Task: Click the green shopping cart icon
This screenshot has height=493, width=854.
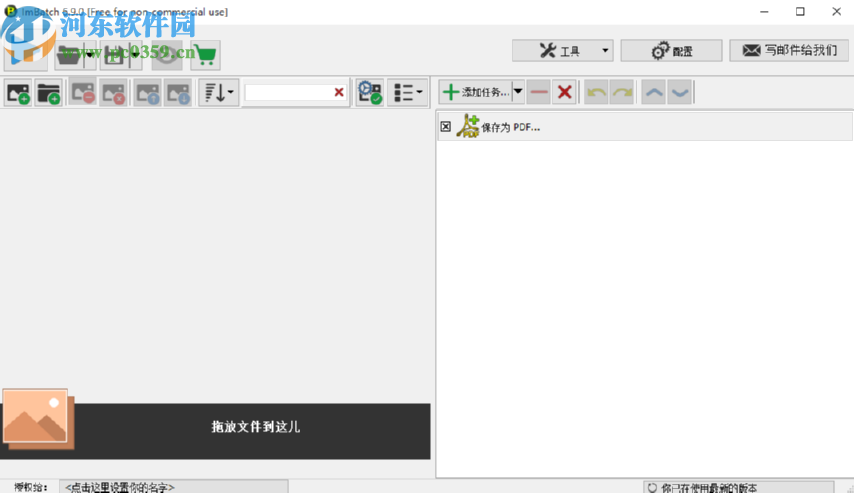Action: click(205, 55)
